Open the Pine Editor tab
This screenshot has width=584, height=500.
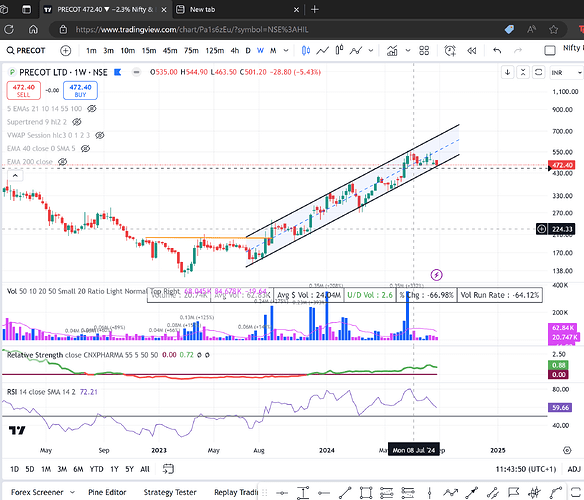pos(107,492)
